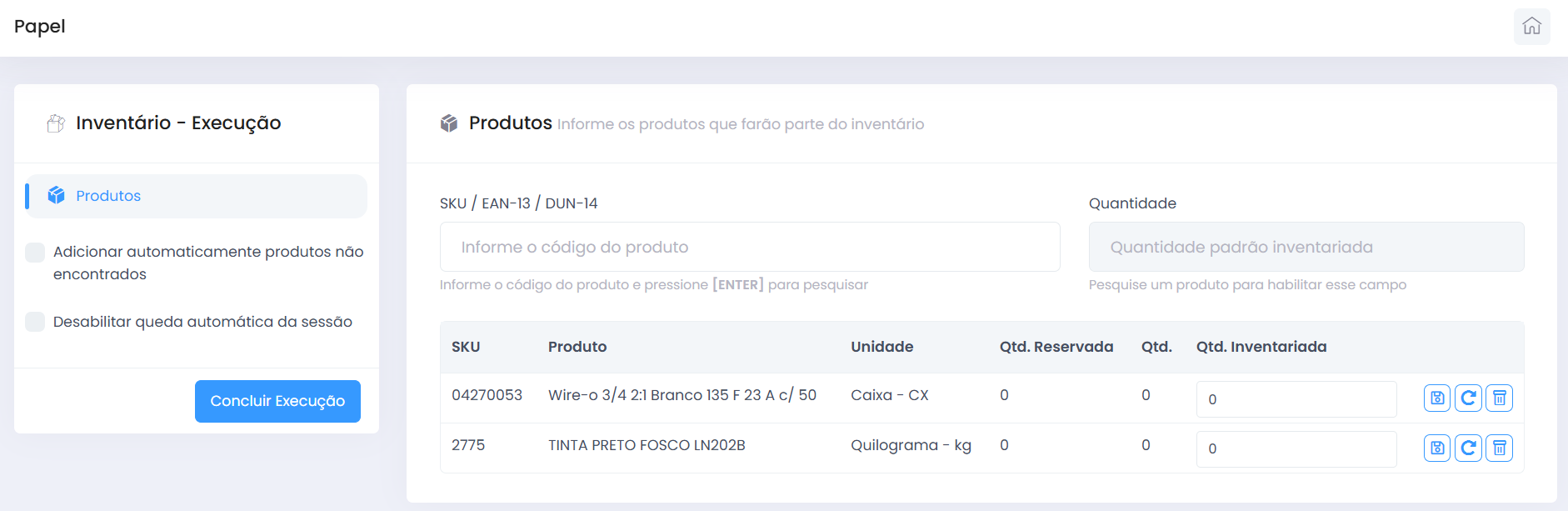Image resolution: width=1568 pixels, height=511 pixels.
Task: Select the table row for SKU 2775
Action: point(750,445)
